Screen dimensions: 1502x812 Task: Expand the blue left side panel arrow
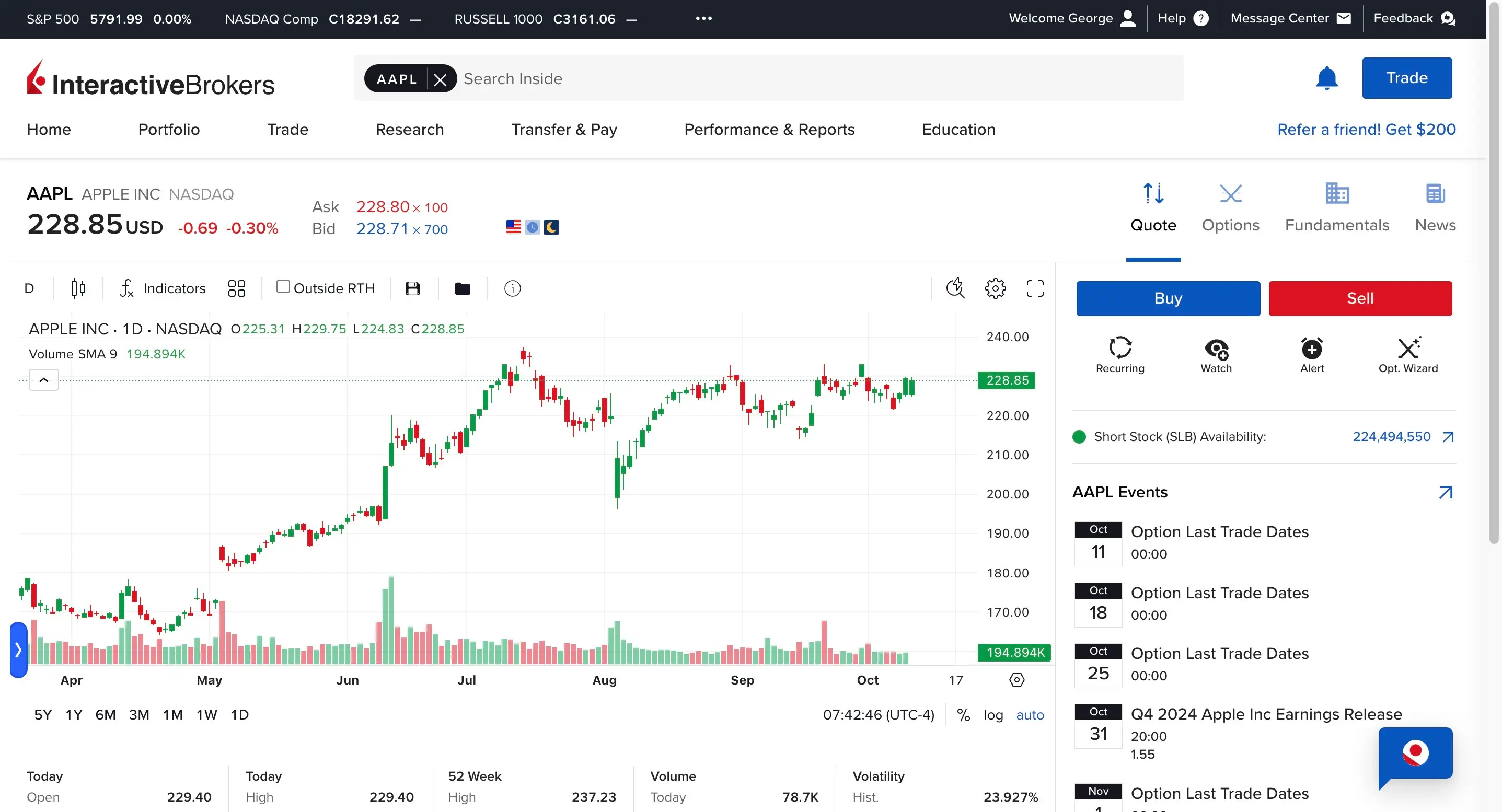[x=19, y=649]
